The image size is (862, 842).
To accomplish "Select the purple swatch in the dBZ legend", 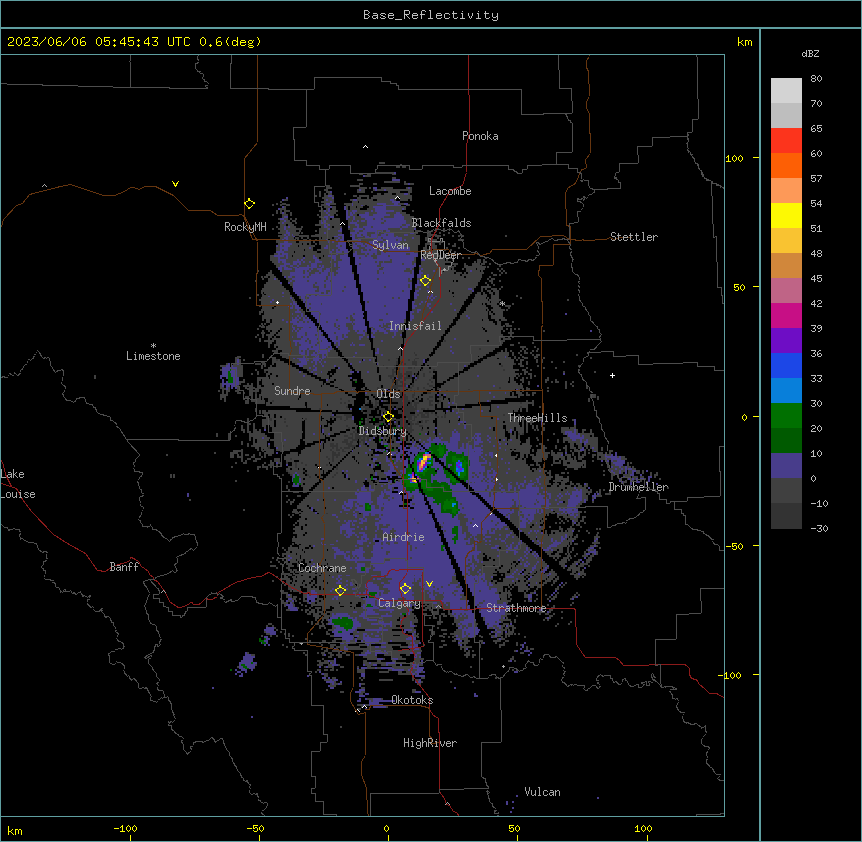I will [786, 340].
